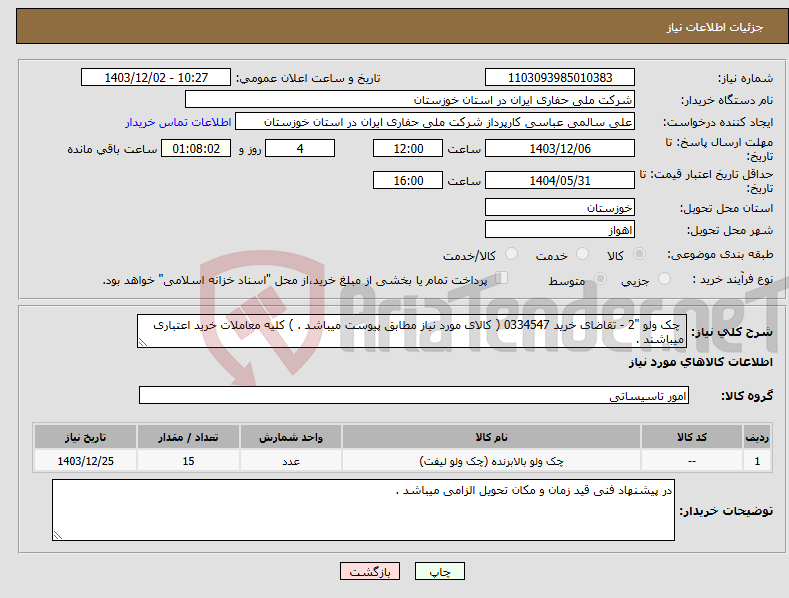Click the ایجاد کننده درخواست field

tap(435, 122)
